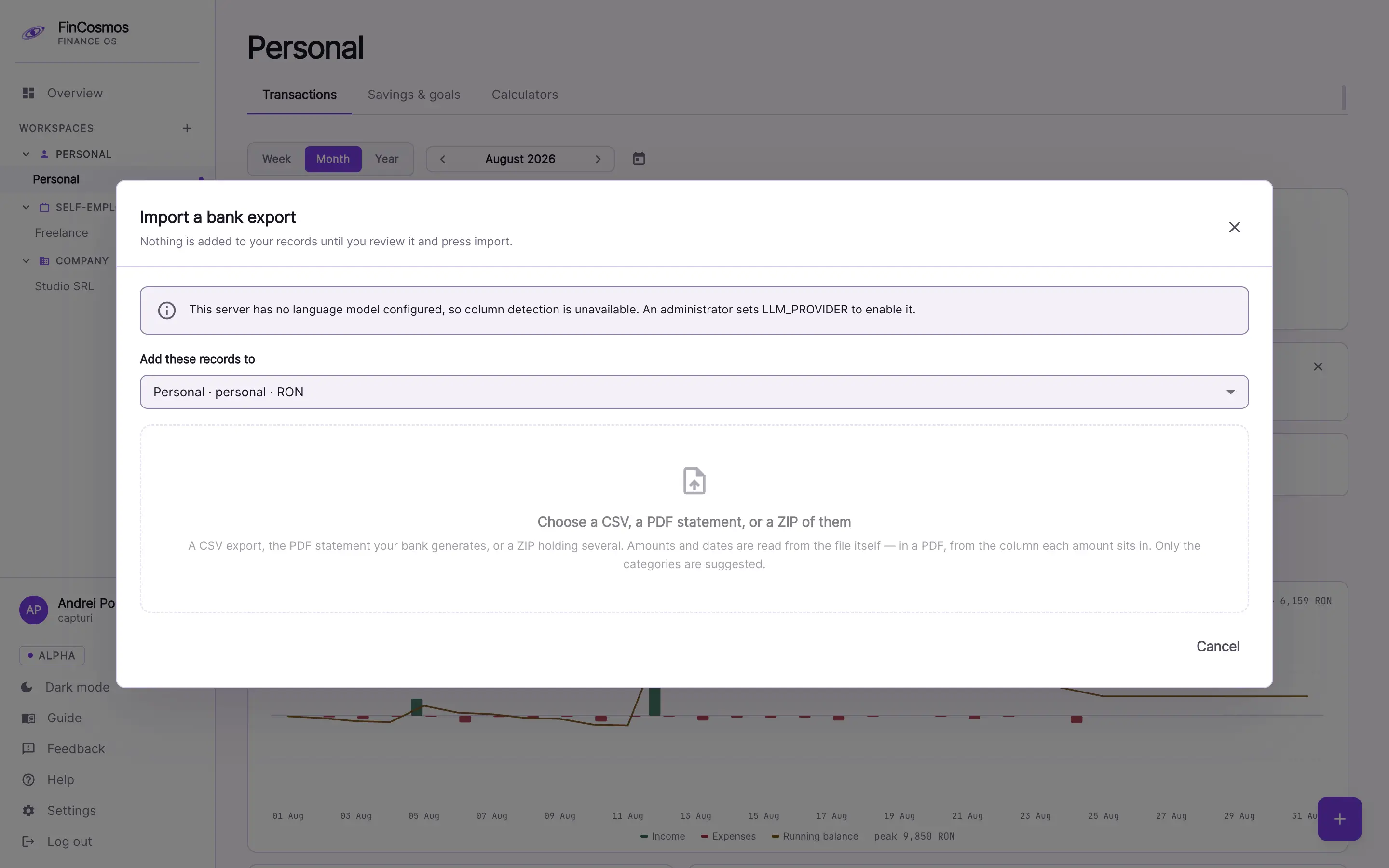Collapse the PERSONAL workspace group
The image size is (1389, 868).
pos(26,154)
